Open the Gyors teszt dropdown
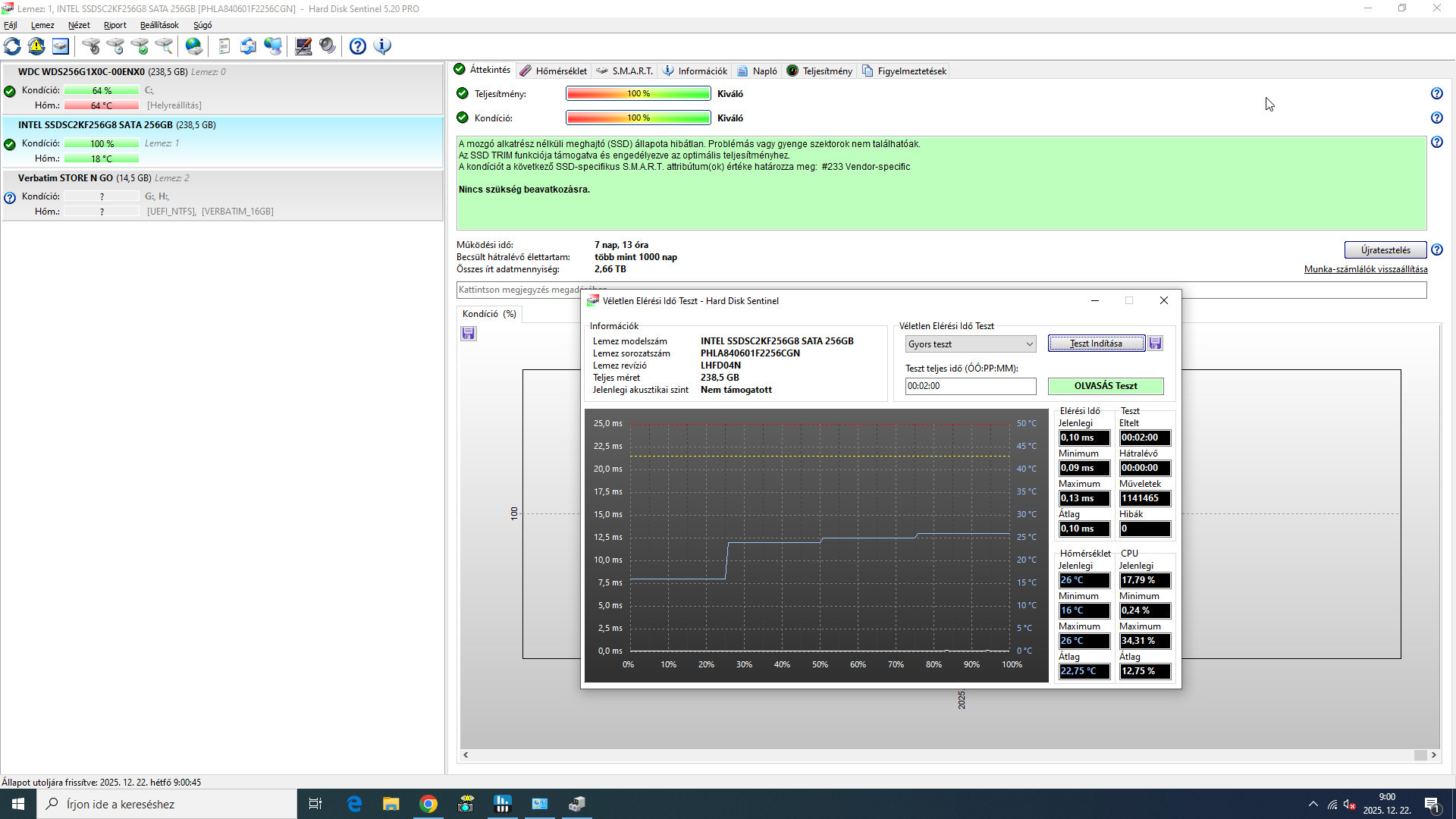The width and height of the screenshot is (1456, 819). [971, 344]
